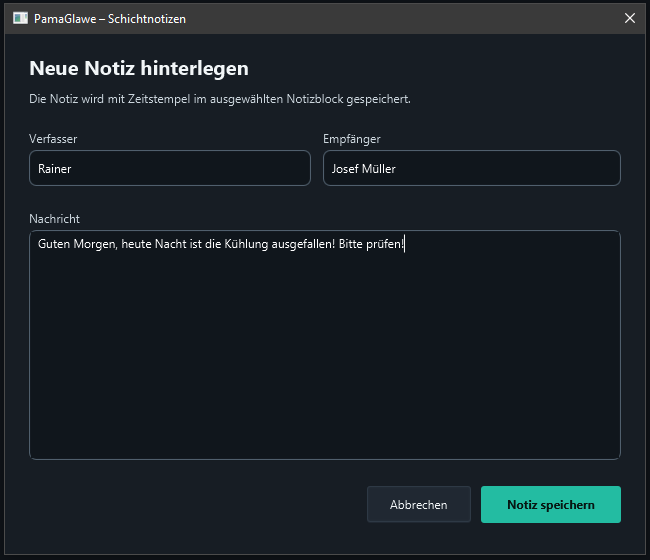Click the Empfänger field with Josef Müller
650x560 pixels.
pos(472,168)
